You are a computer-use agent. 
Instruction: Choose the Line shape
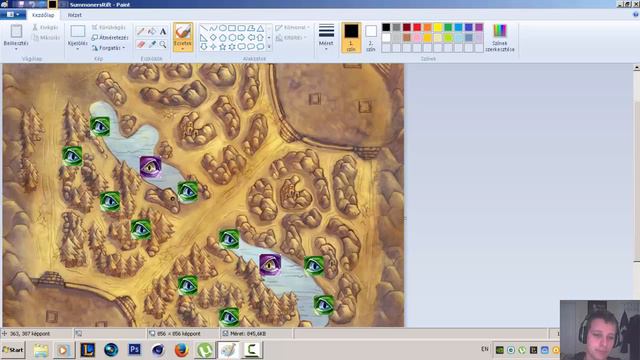click(204, 28)
